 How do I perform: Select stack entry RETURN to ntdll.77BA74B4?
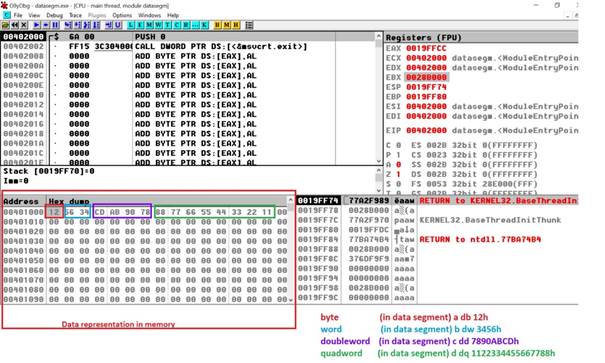click(480, 239)
